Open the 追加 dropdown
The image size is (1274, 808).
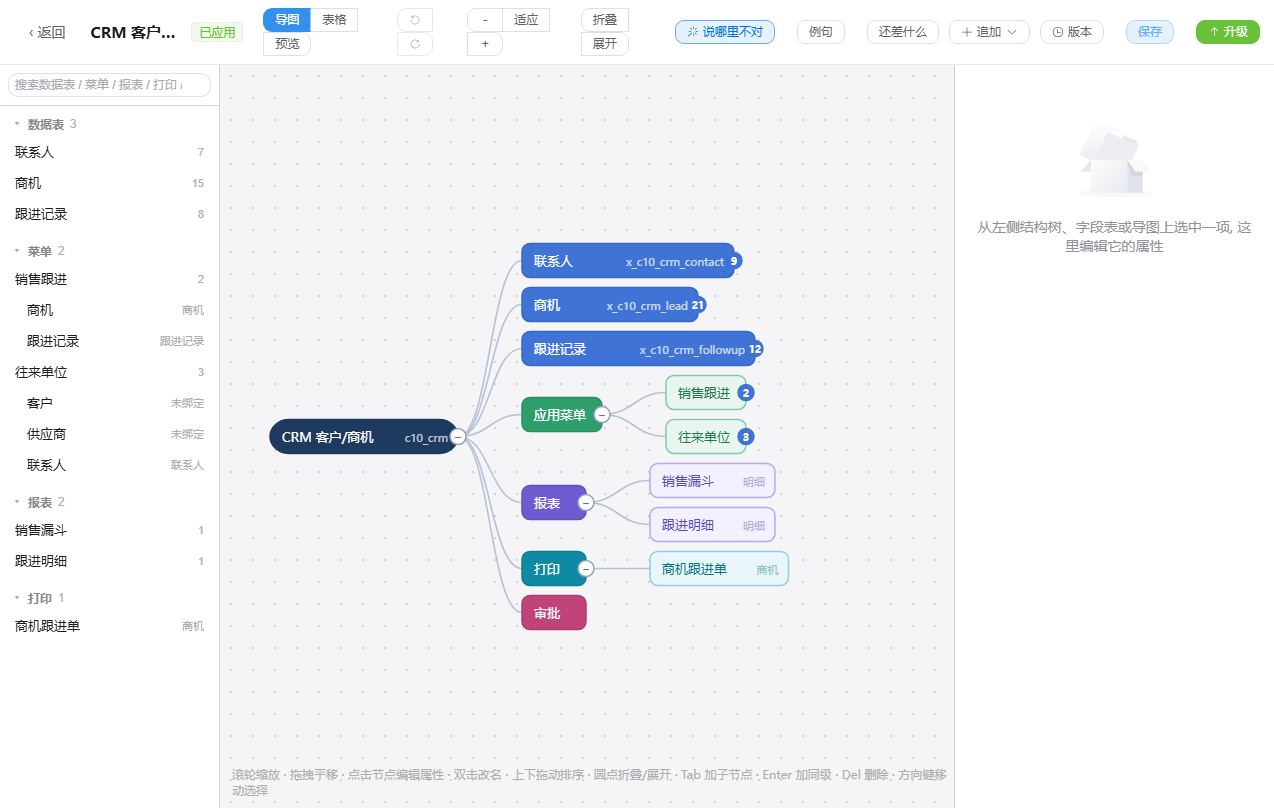989,32
